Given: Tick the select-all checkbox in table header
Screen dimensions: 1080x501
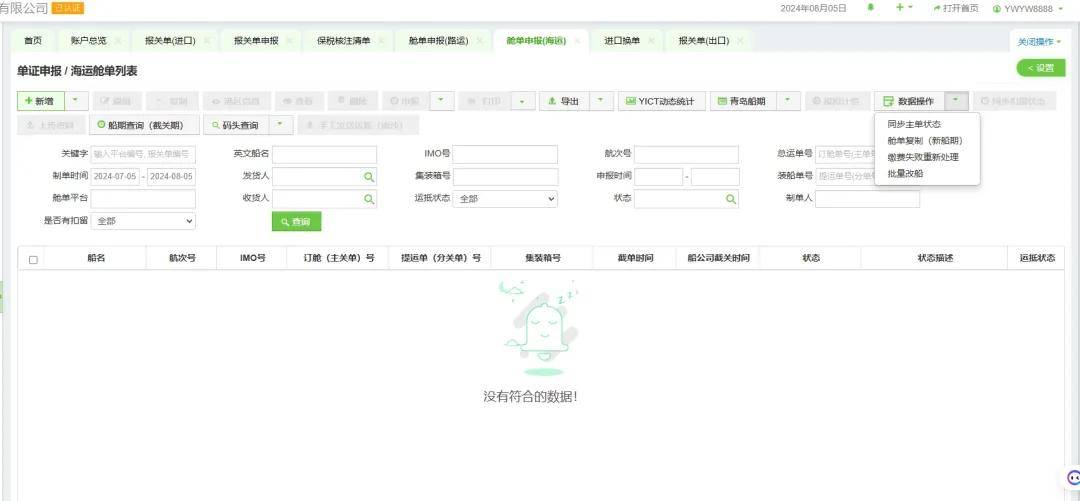Looking at the screenshot, I should click(33, 259).
